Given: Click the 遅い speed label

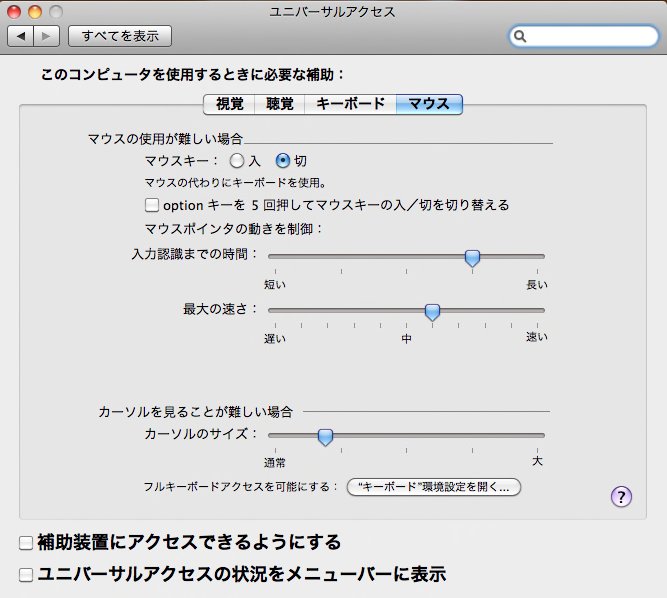Looking at the screenshot, I should [275, 339].
